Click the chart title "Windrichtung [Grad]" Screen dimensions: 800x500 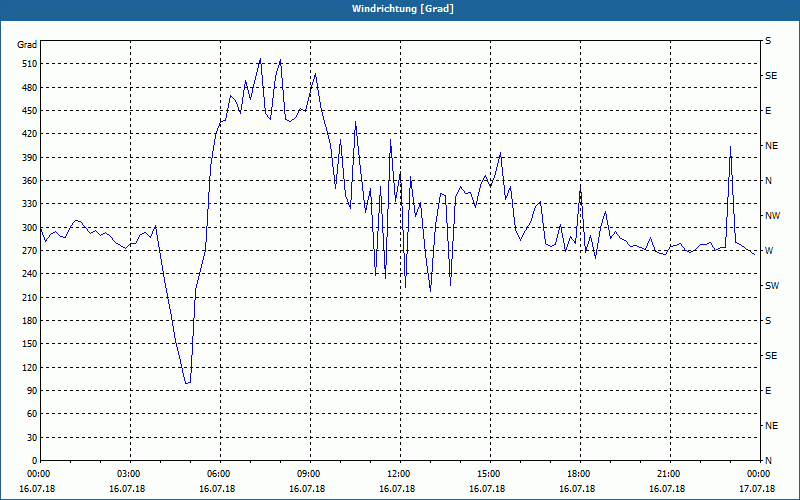coord(403,9)
